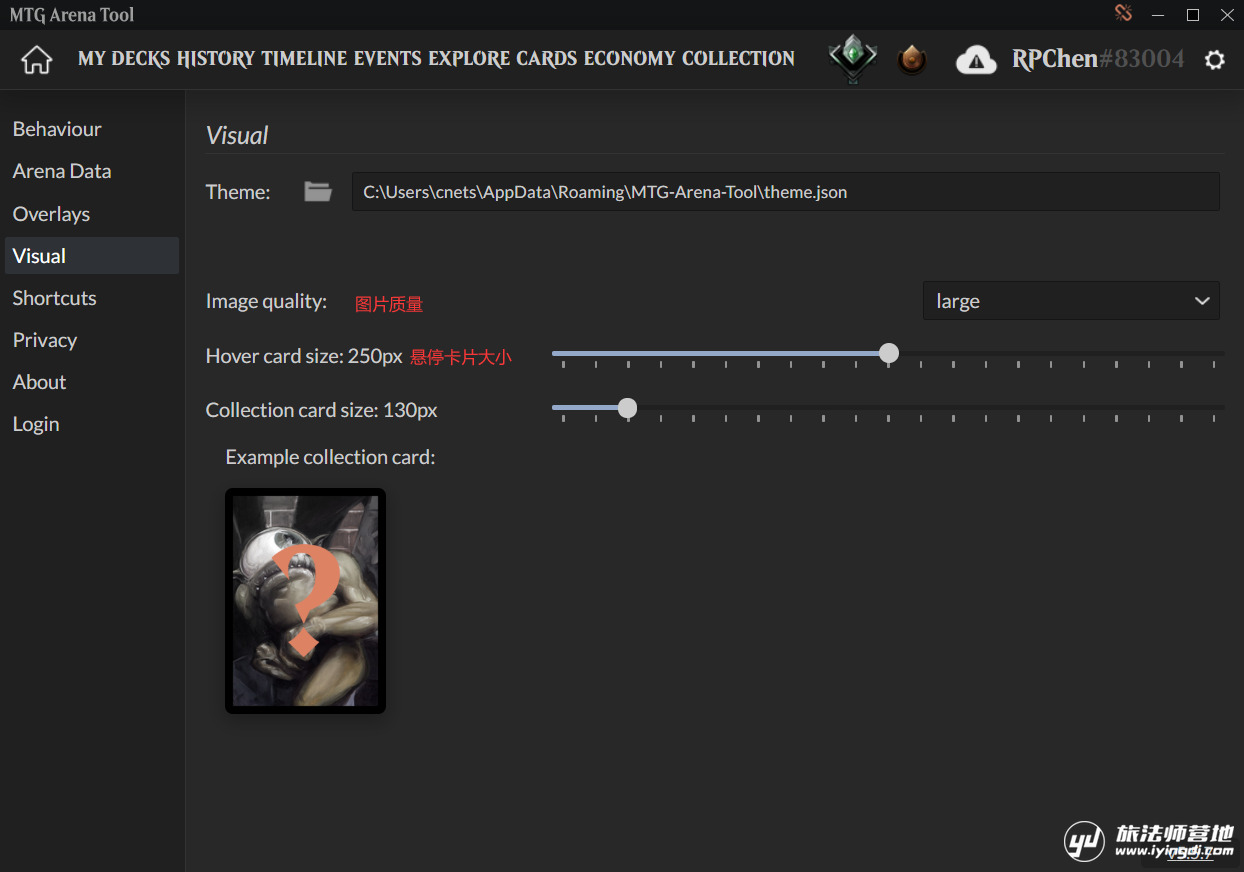View the Timeline tab
This screenshot has height=872, width=1244.
click(x=304, y=59)
